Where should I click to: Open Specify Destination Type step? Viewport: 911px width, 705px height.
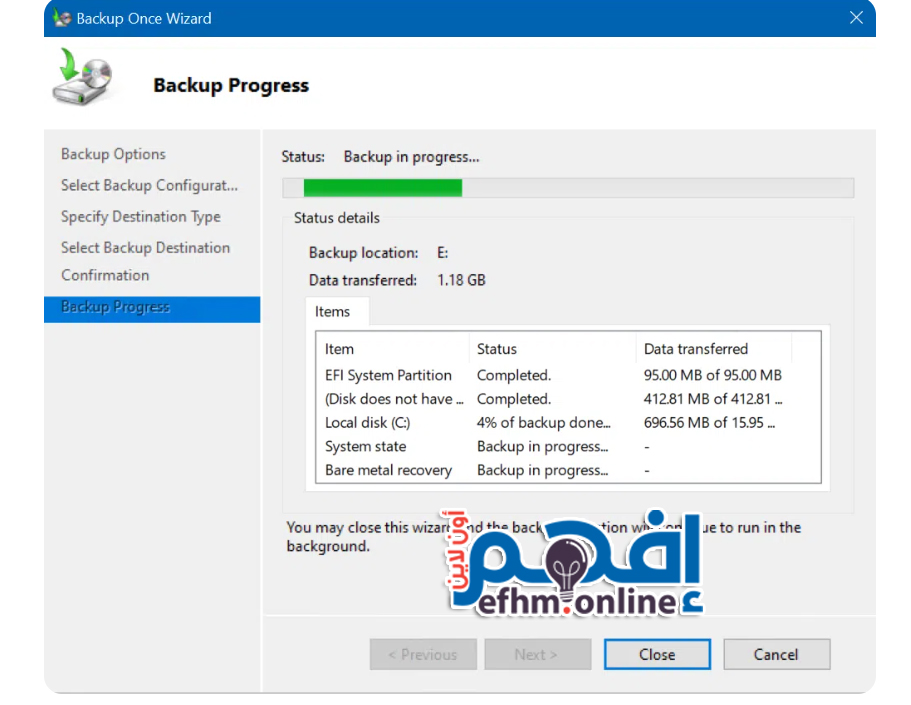point(140,216)
